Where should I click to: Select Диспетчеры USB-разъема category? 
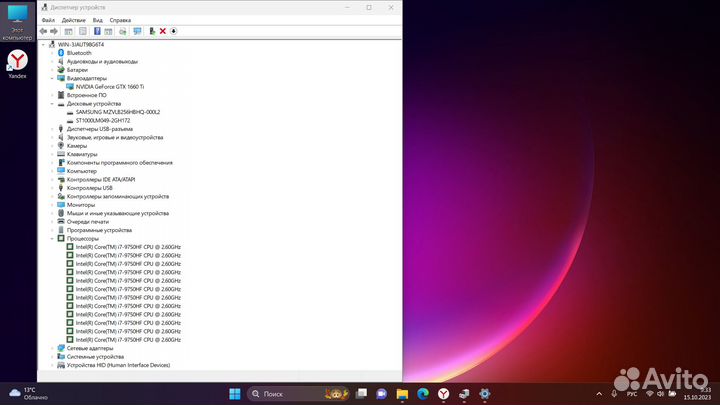100,129
